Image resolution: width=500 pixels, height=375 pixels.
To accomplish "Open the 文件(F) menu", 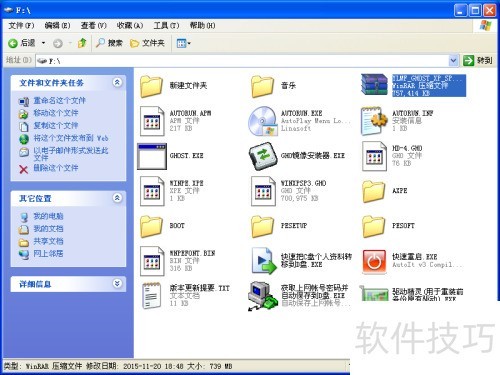I will pos(21,26).
